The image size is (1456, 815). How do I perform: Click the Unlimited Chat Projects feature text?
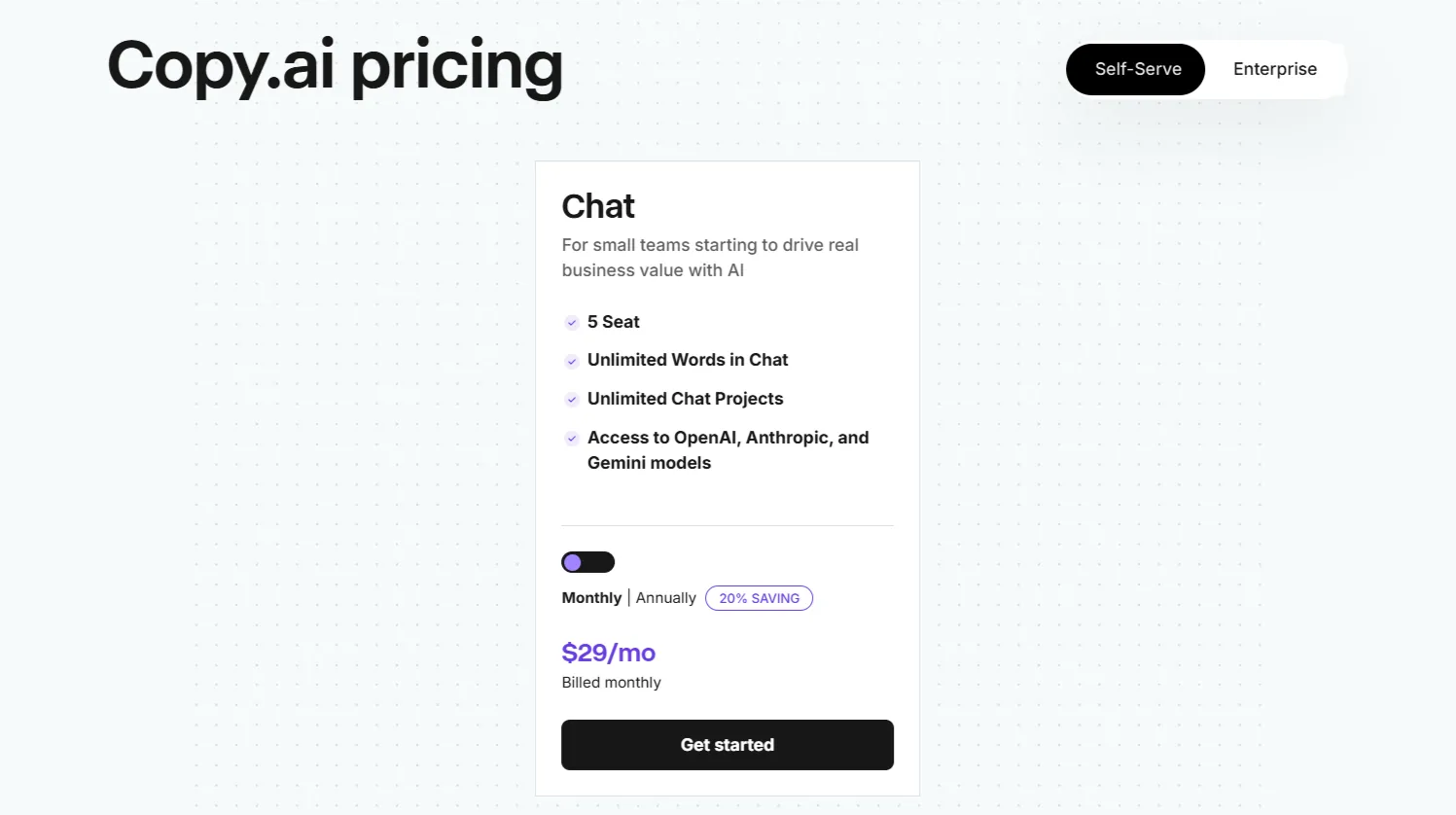coord(685,399)
